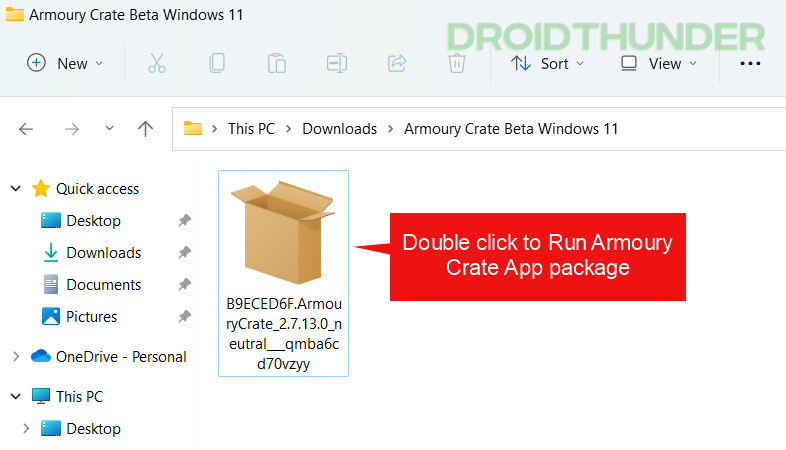This screenshot has height=450, width=786.
Task: Click the title bar folder icon
Action: point(15,15)
